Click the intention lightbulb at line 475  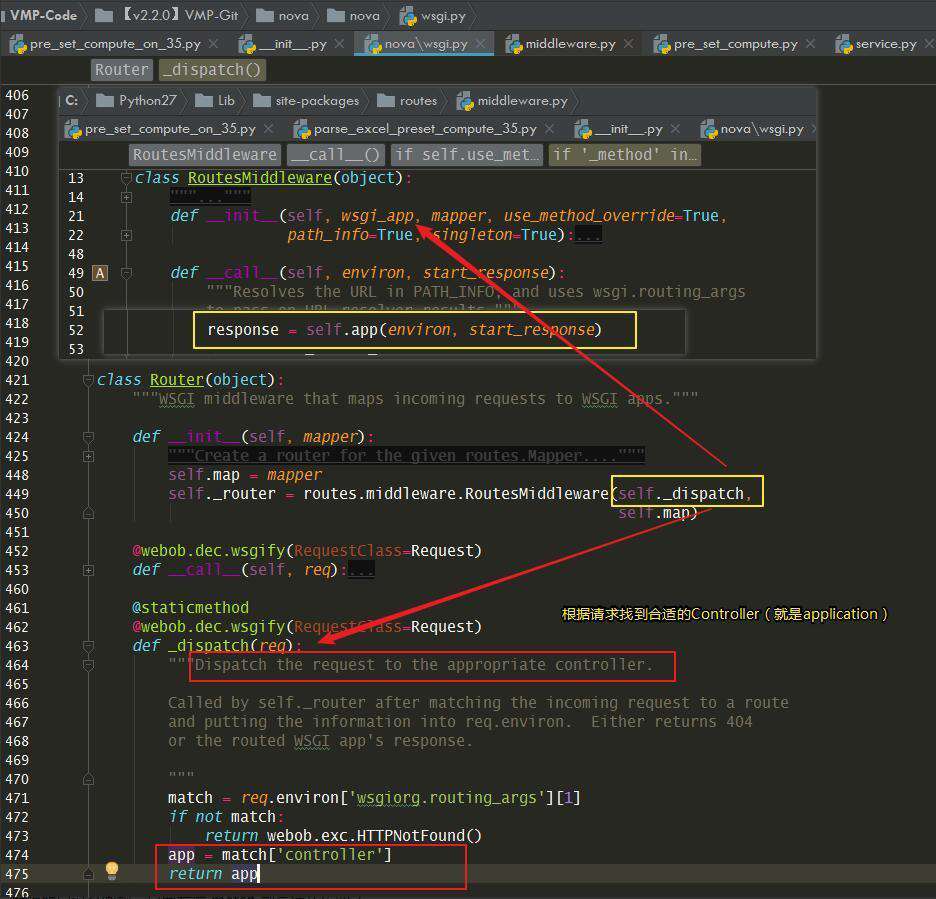[112, 871]
